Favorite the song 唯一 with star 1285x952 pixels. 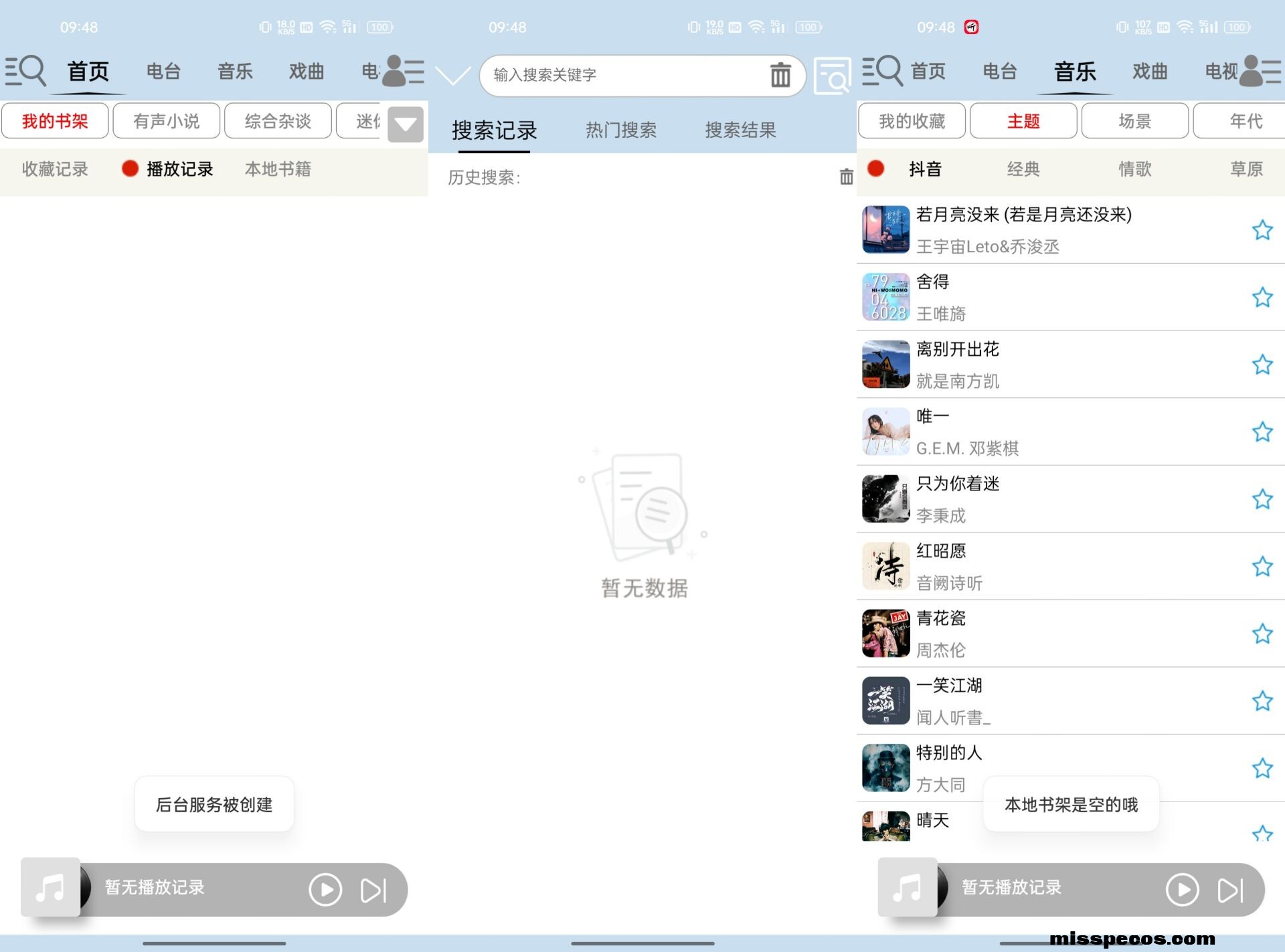tap(1262, 432)
